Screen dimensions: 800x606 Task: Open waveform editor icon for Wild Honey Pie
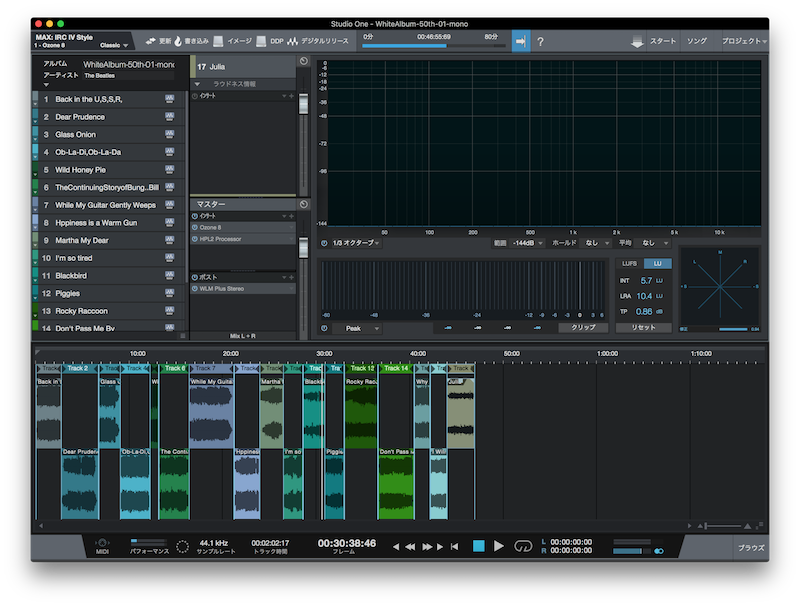[169, 169]
